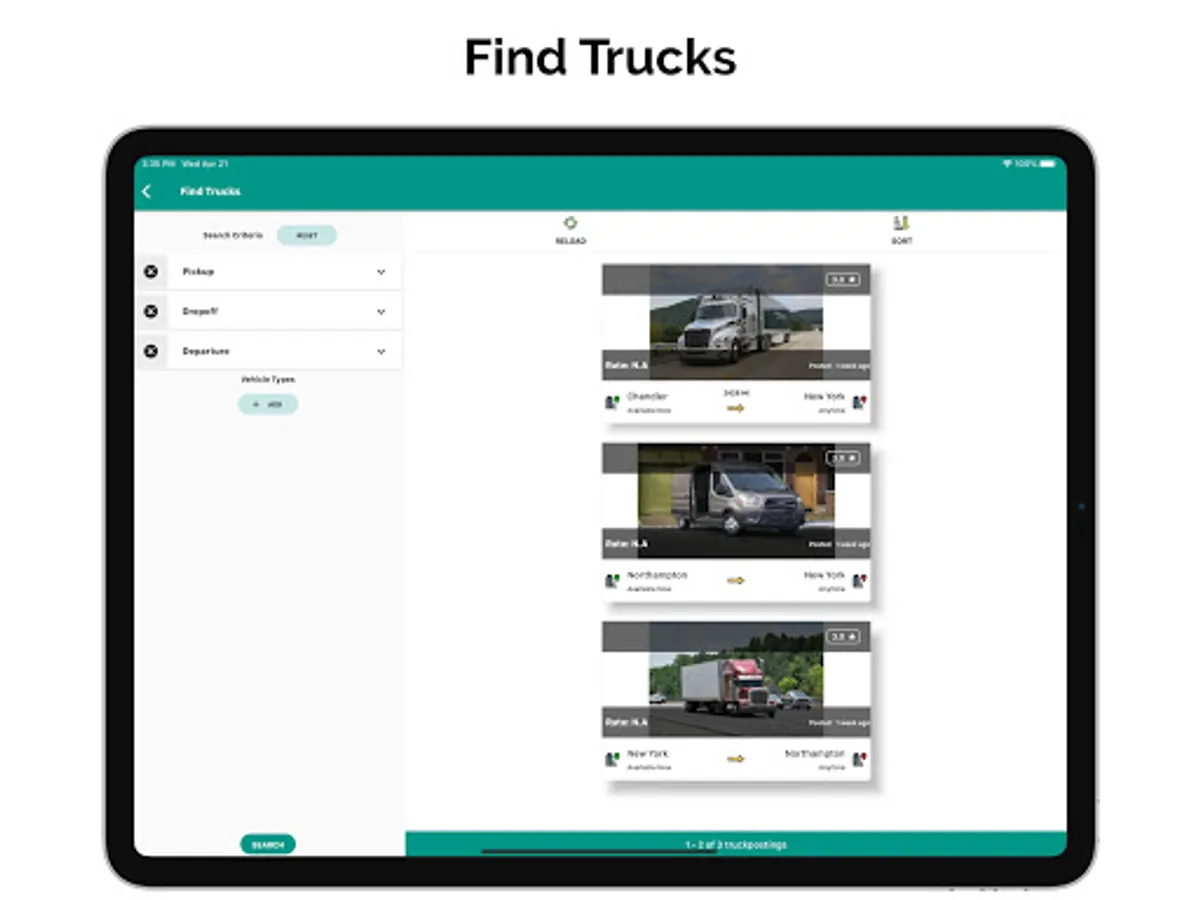Reset the search criteria
This screenshot has height=900, width=1200.
tap(307, 236)
